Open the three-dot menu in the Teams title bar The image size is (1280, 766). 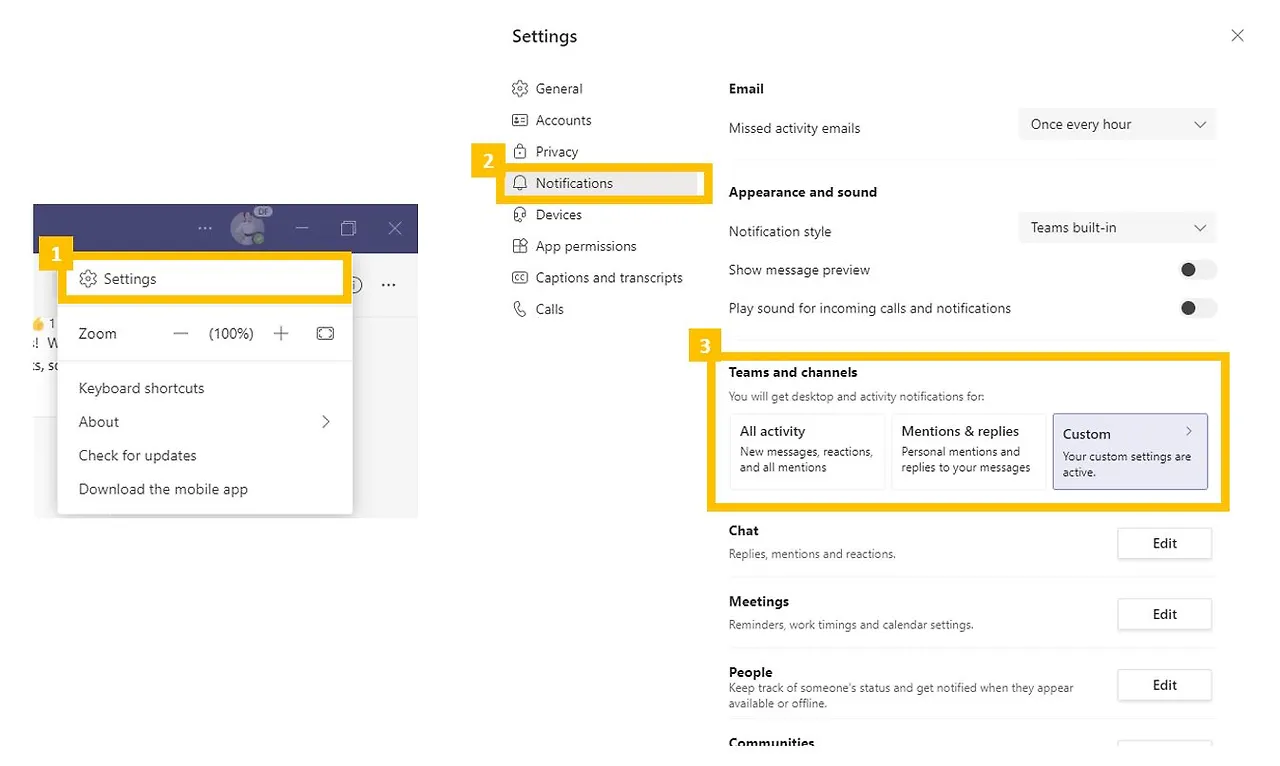[x=205, y=229]
